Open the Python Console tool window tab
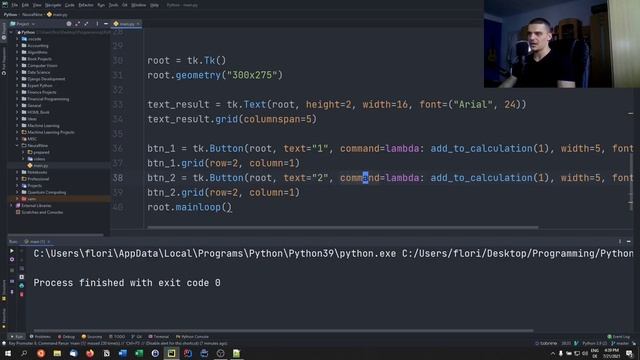This screenshot has height=360, width=640. tap(192, 337)
